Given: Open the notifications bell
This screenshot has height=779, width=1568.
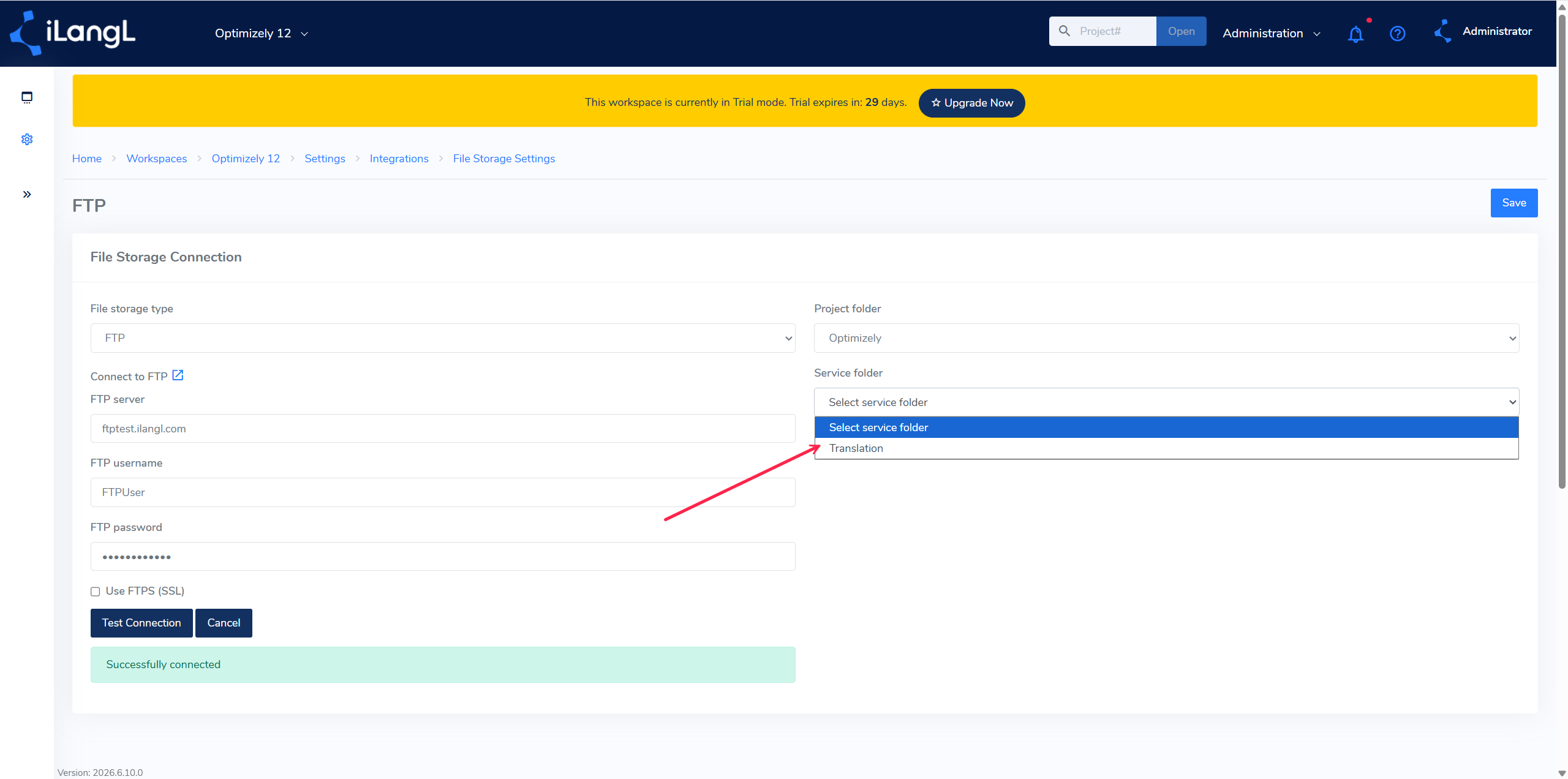Looking at the screenshot, I should (x=1355, y=34).
